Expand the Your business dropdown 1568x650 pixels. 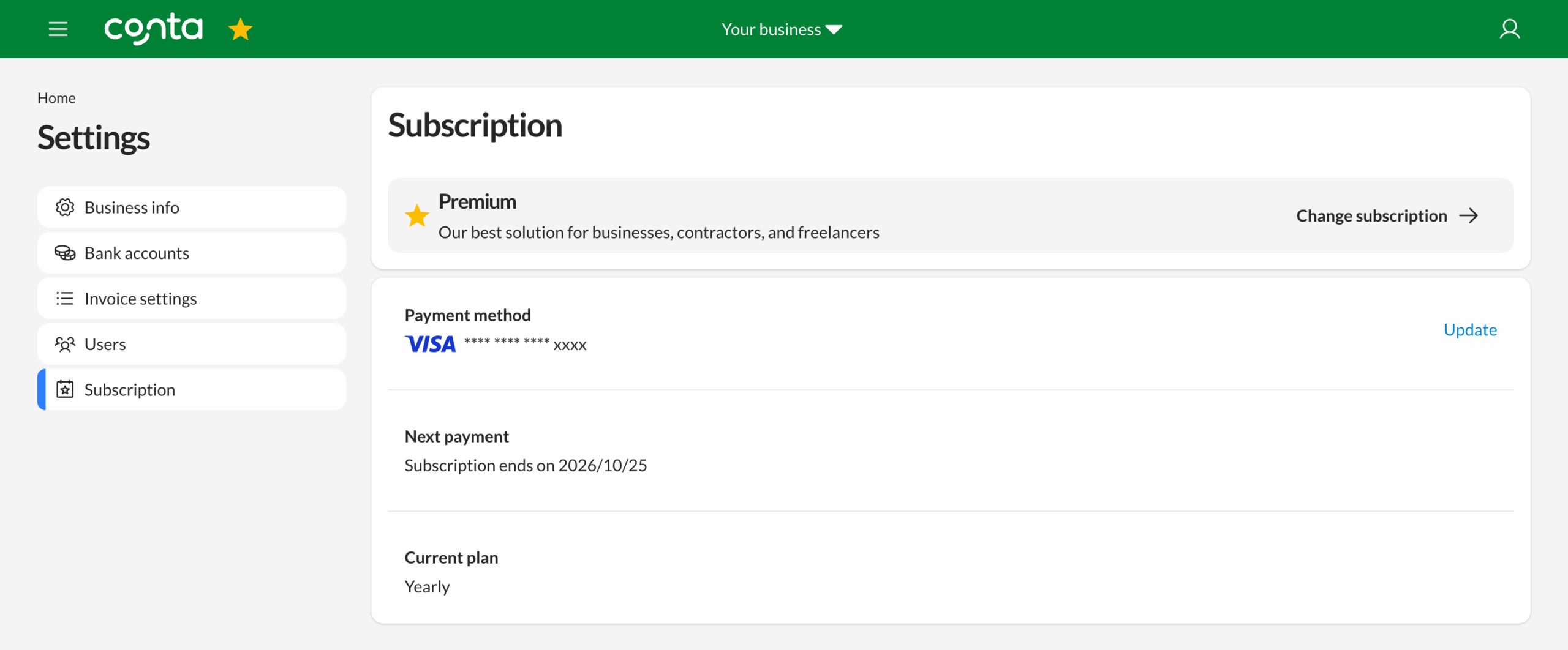point(782,29)
